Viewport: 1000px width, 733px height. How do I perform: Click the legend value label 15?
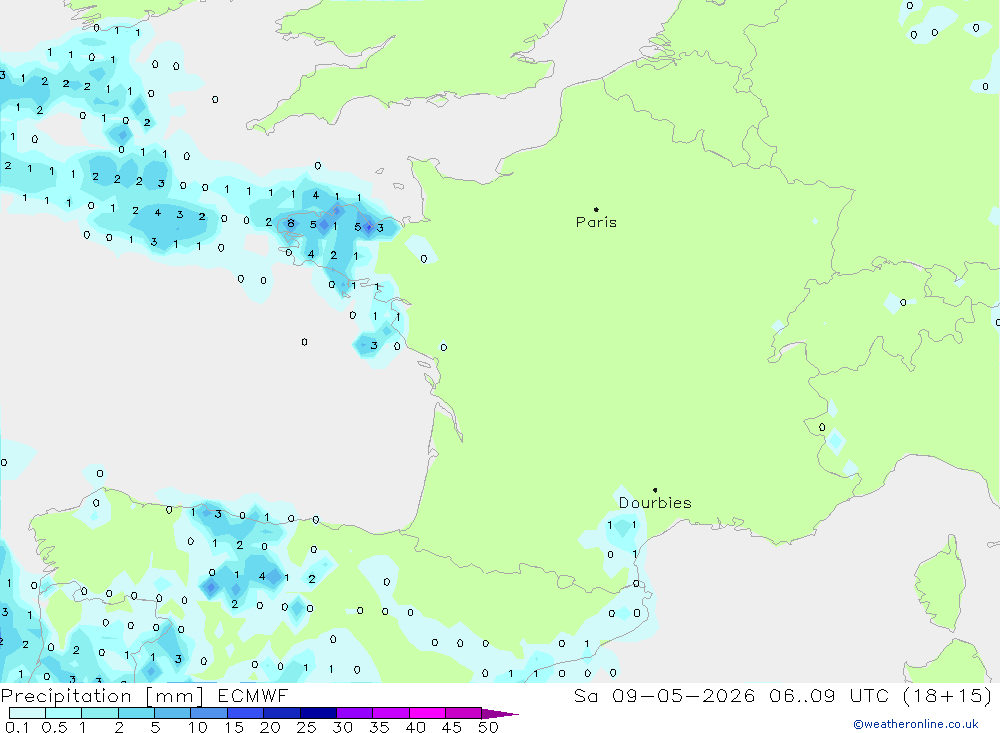[x=234, y=727]
